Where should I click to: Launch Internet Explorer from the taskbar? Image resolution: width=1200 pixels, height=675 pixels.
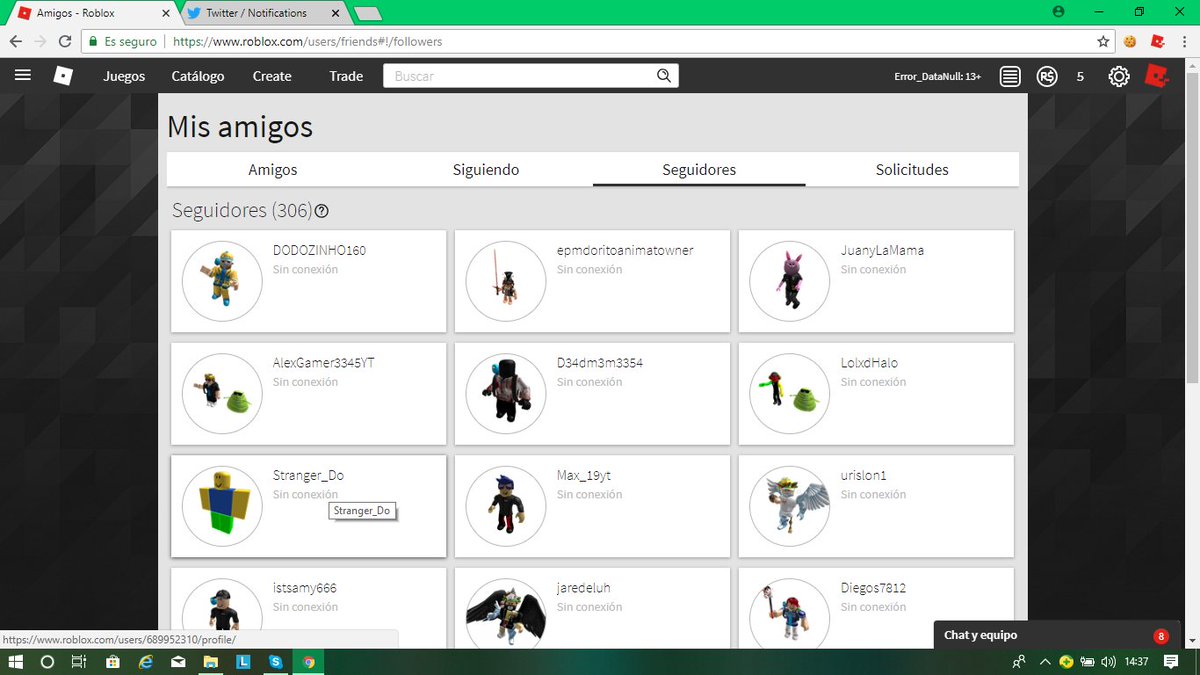[x=146, y=662]
